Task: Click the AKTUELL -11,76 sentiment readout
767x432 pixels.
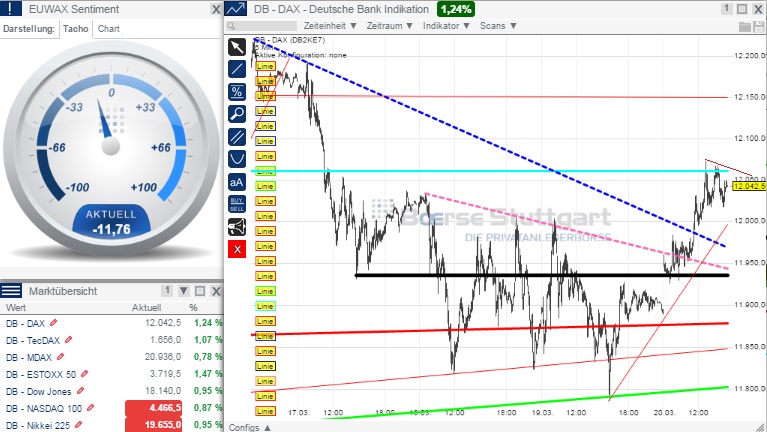Action: tap(112, 222)
